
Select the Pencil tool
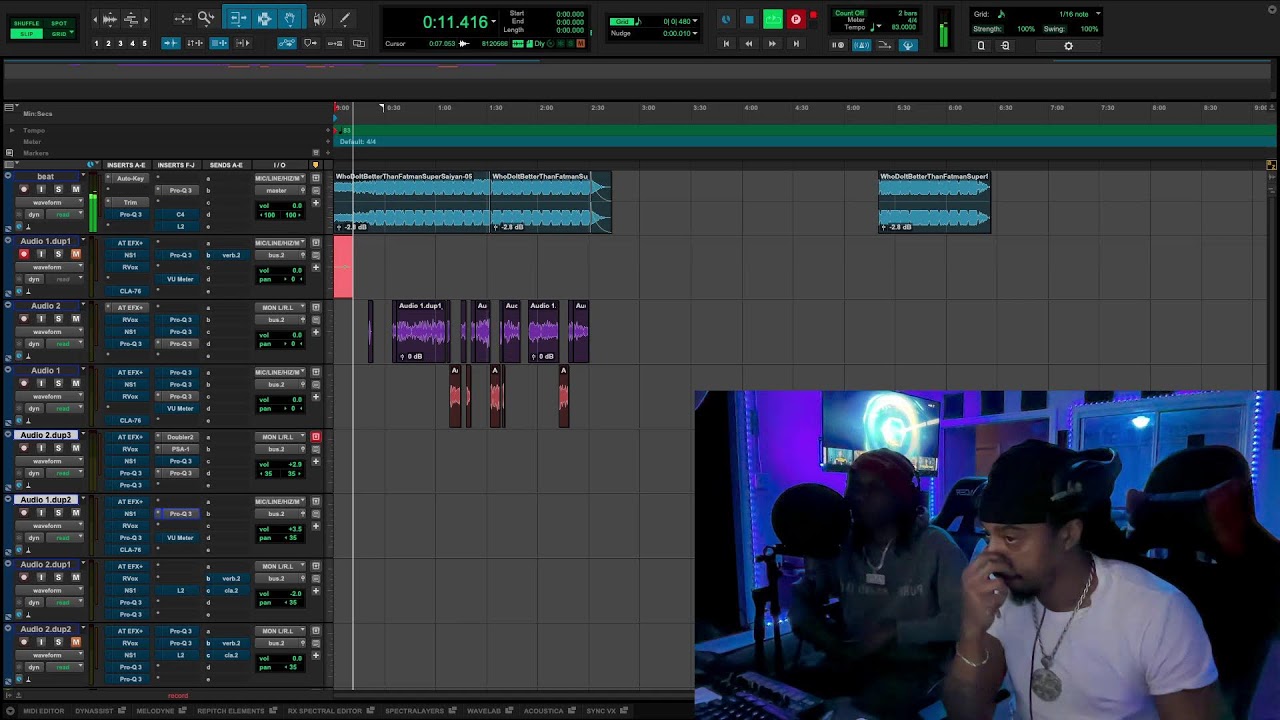pyautogui.click(x=345, y=18)
